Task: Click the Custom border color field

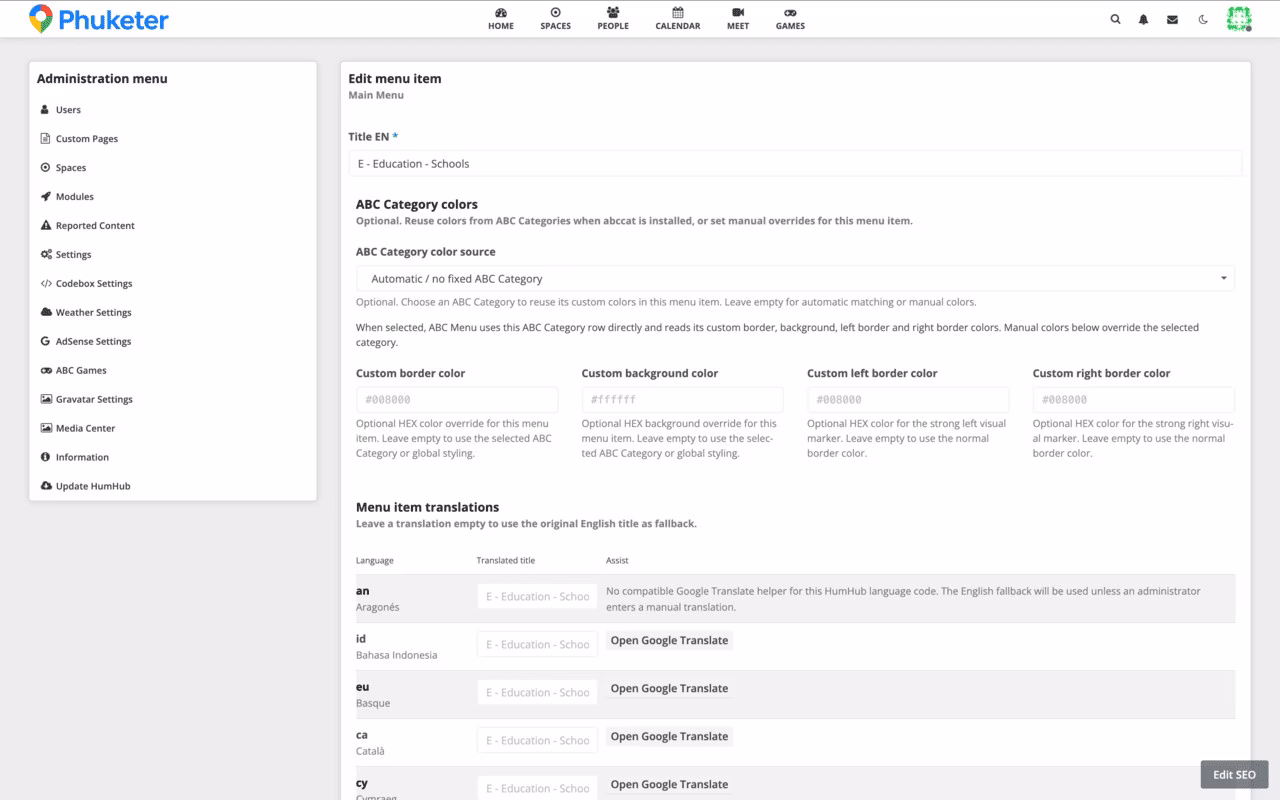Action: tap(457, 400)
